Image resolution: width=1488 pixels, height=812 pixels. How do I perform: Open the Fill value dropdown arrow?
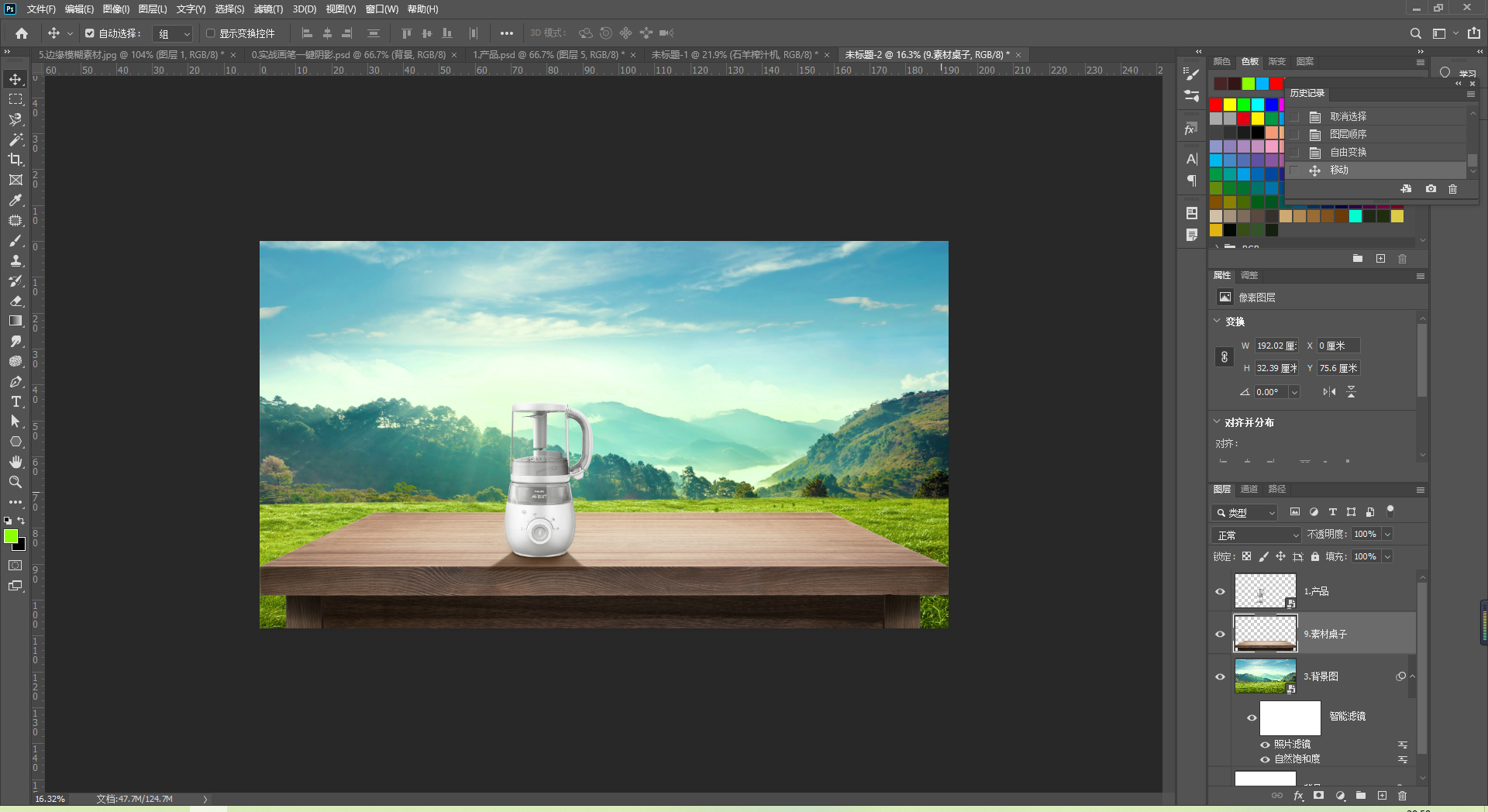point(1387,557)
